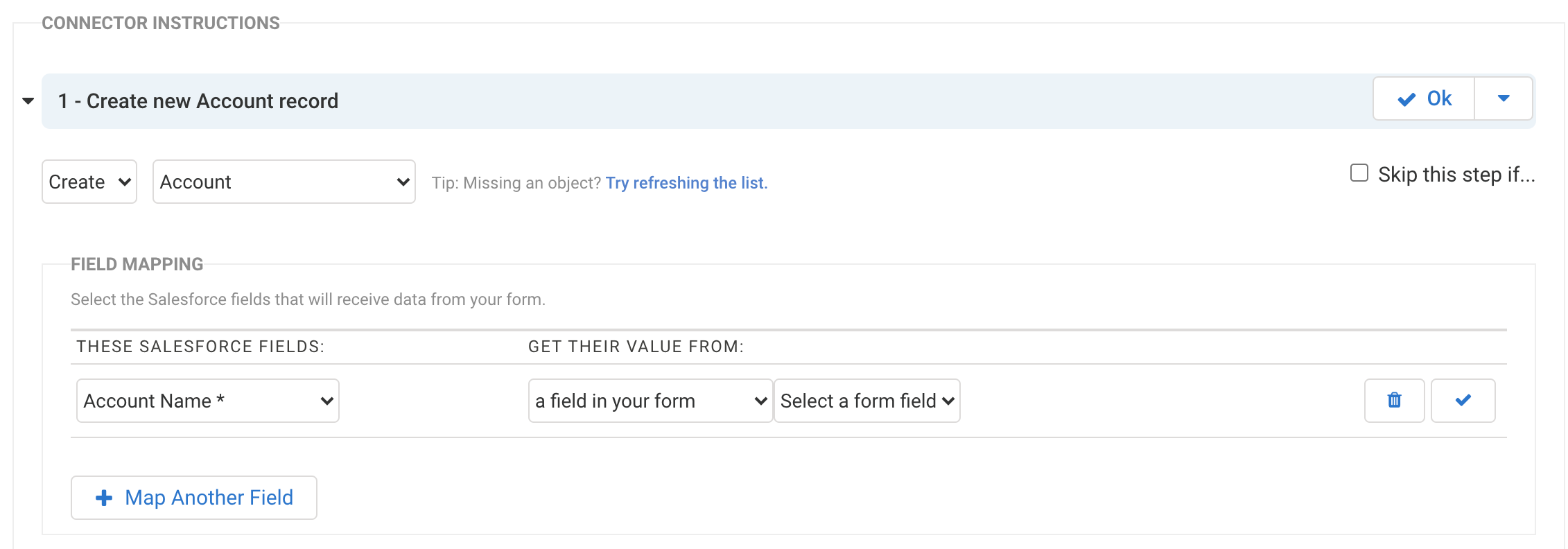This screenshot has width=1568, height=549.
Task: Enable the 'Skip this step if...' checkbox
Action: 1359,173
